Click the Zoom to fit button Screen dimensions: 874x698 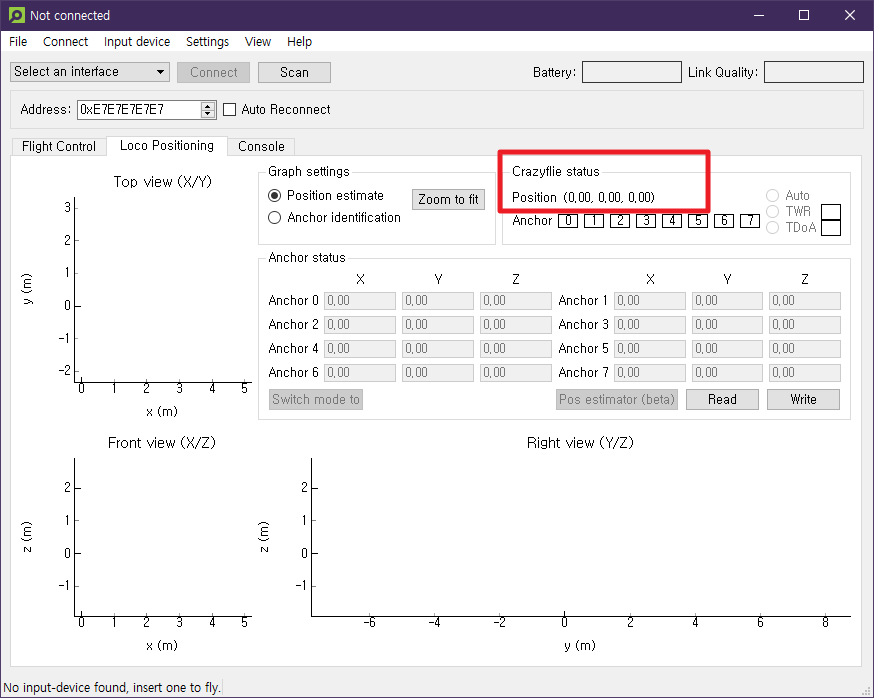point(448,200)
